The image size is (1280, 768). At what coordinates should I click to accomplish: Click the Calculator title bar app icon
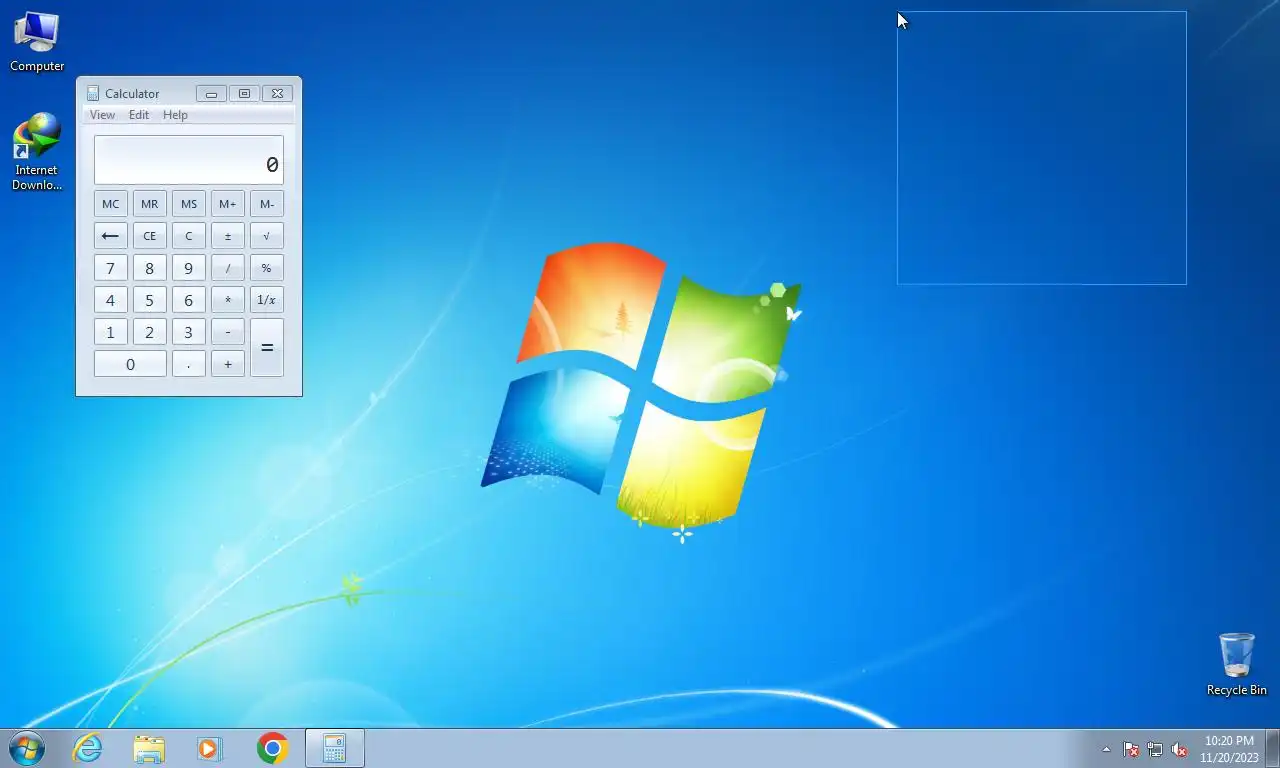click(93, 93)
